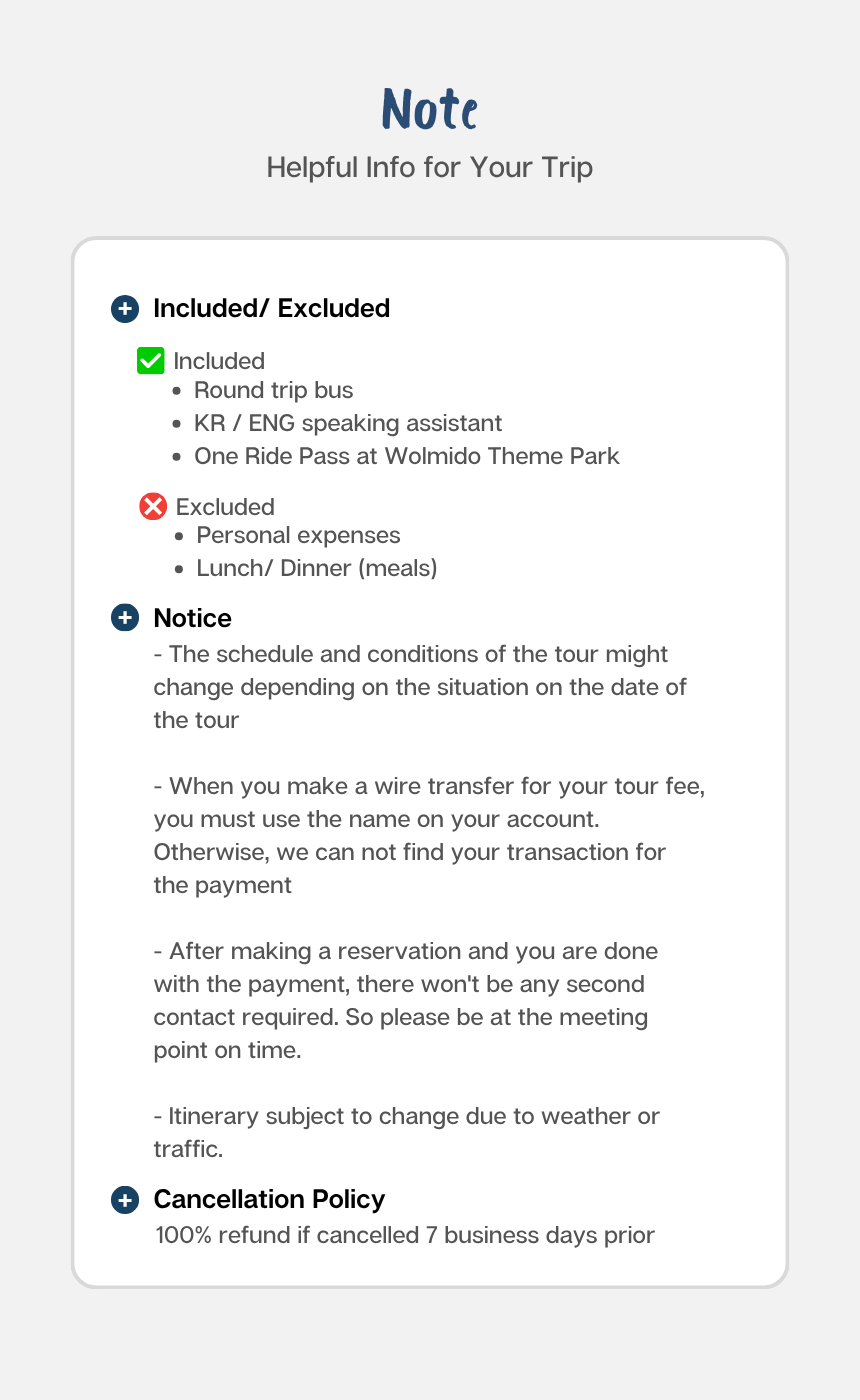860x1400 pixels.
Task: Expand the Cancellation Policy heading
Action: click(x=269, y=1199)
